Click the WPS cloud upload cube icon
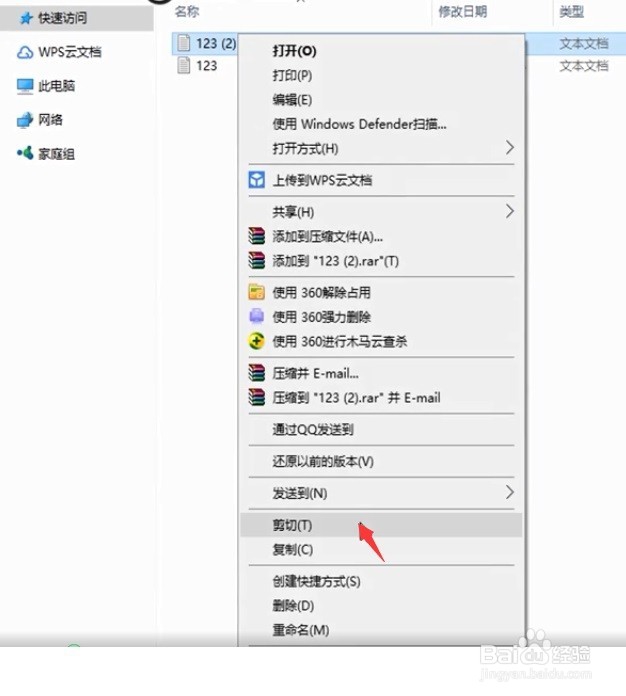Screen dimensions: 626x696 point(257,180)
